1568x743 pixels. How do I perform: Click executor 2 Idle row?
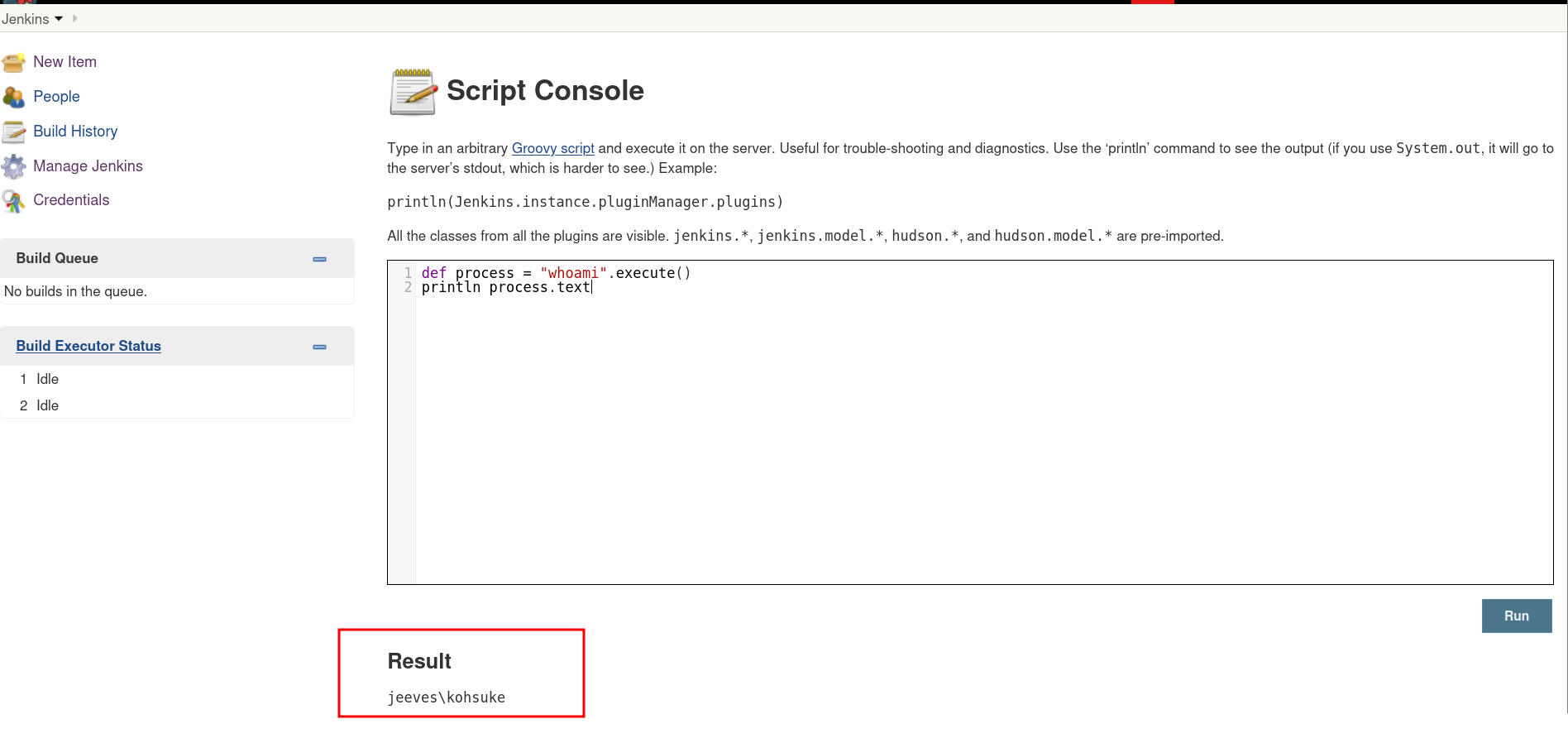177,405
